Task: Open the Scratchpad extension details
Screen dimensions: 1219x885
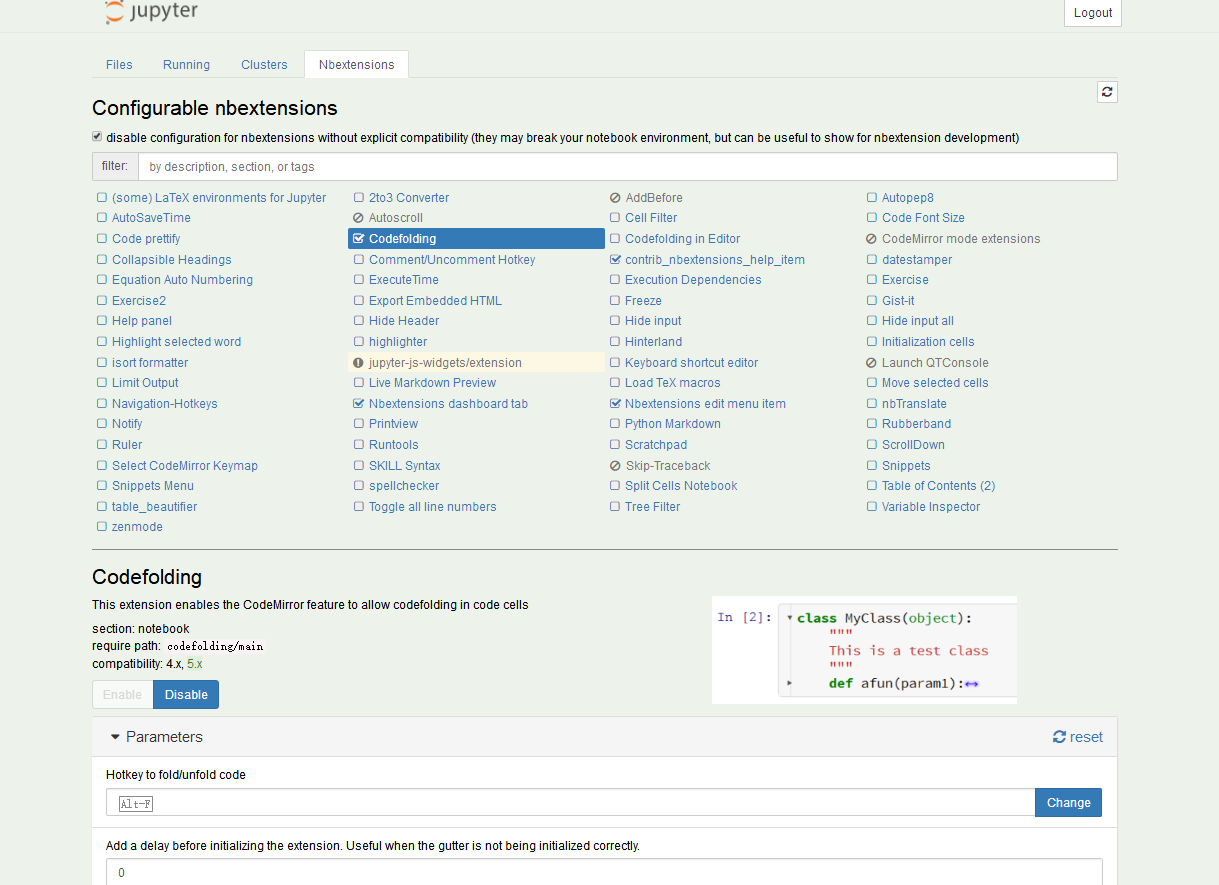Action: click(x=656, y=445)
